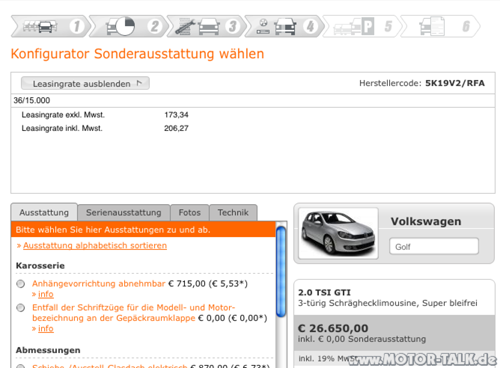Jump to step 3 engine and car icon
Screen dimensions: 500x368
click(x=206, y=26)
